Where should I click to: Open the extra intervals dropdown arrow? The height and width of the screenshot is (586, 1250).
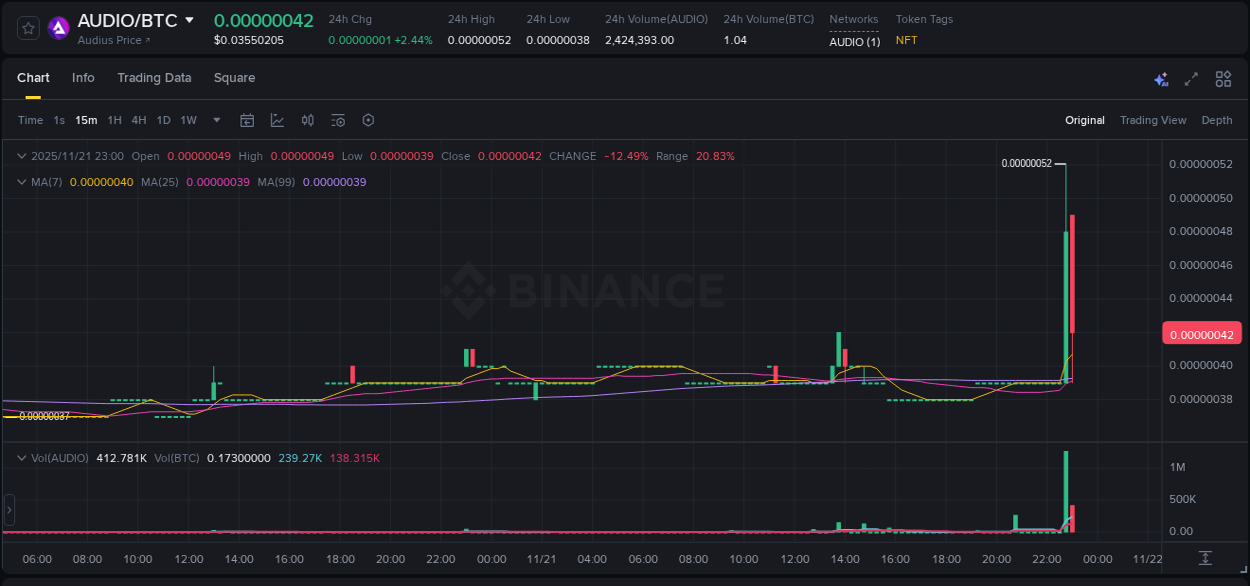point(216,120)
